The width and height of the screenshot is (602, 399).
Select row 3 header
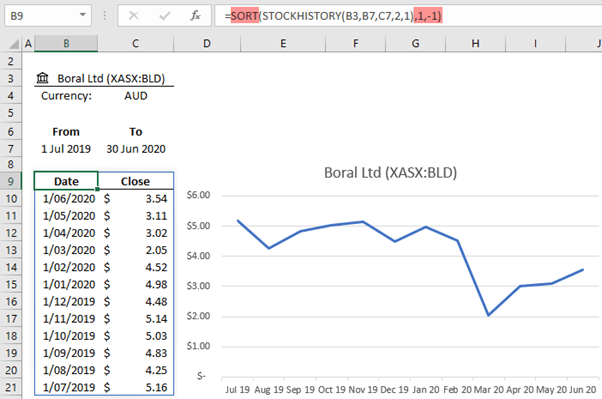coord(11,79)
